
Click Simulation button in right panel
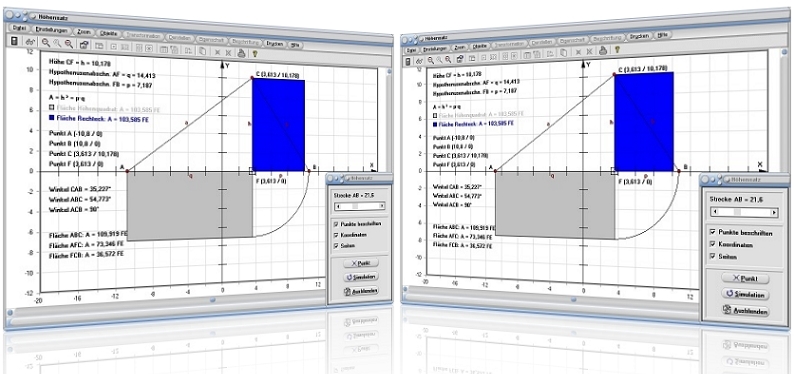[745, 295]
